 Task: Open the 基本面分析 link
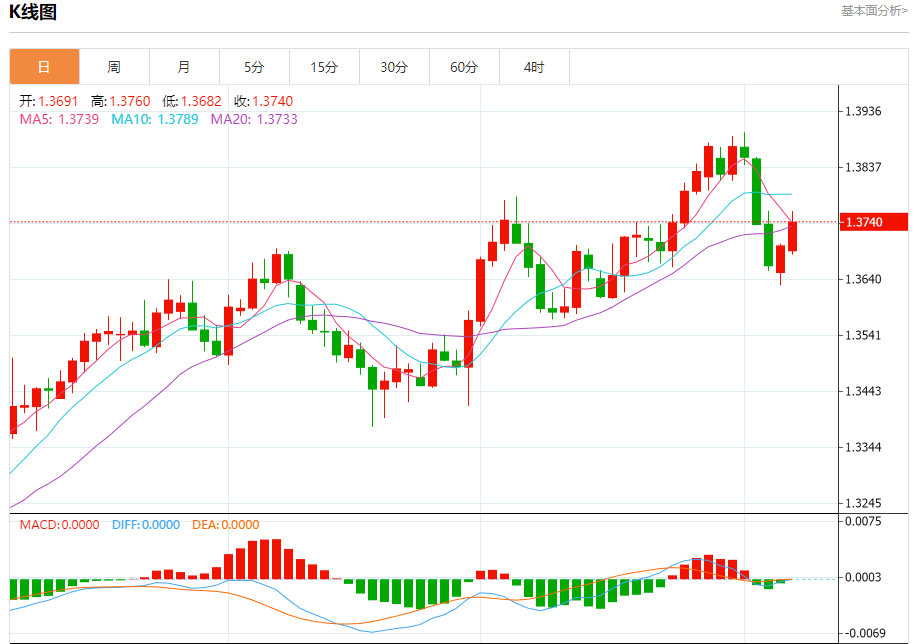[x=873, y=11]
